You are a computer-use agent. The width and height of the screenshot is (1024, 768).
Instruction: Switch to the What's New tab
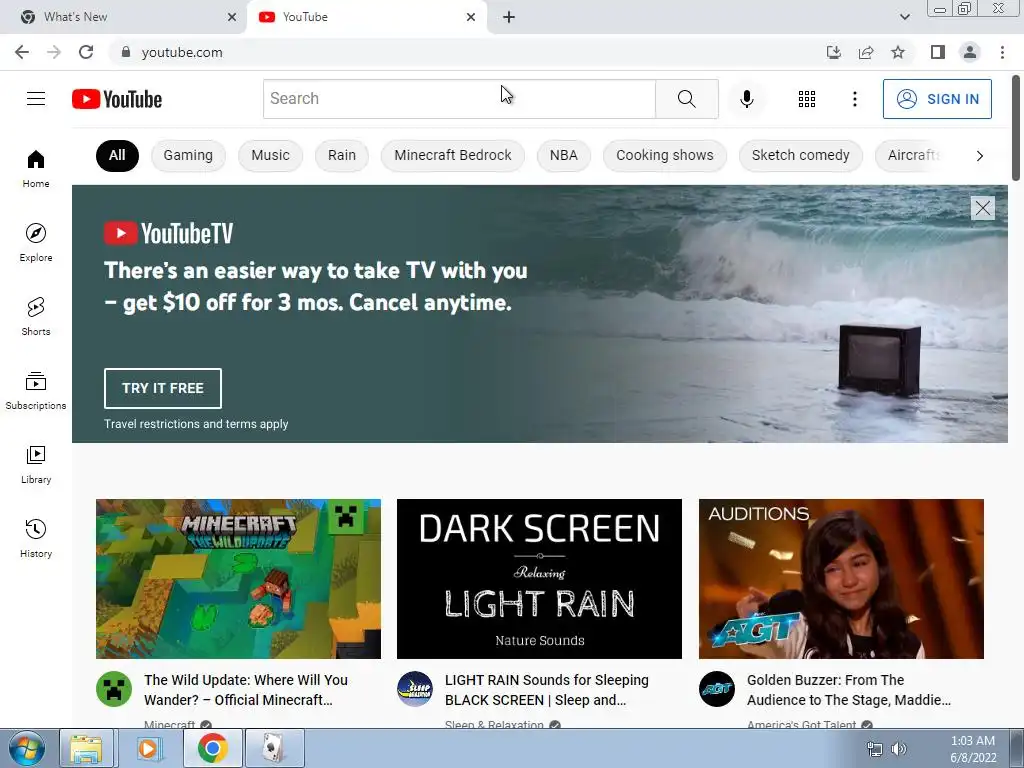pyautogui.click(x=123, y=17)
